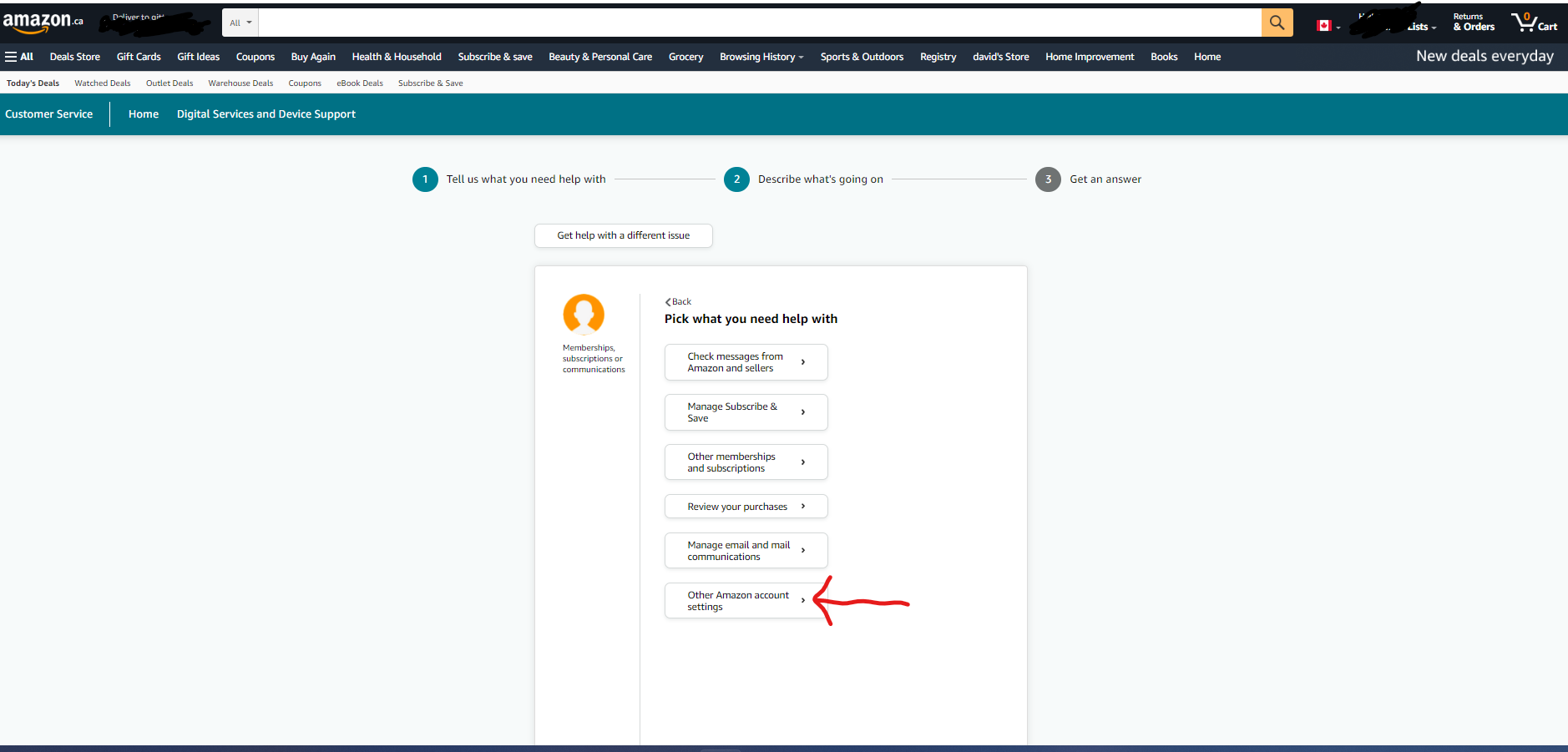Image resolution: width=1568 pixels, height=752 pixels.
Task: Go to Grocery category
Action: (686, 57)
